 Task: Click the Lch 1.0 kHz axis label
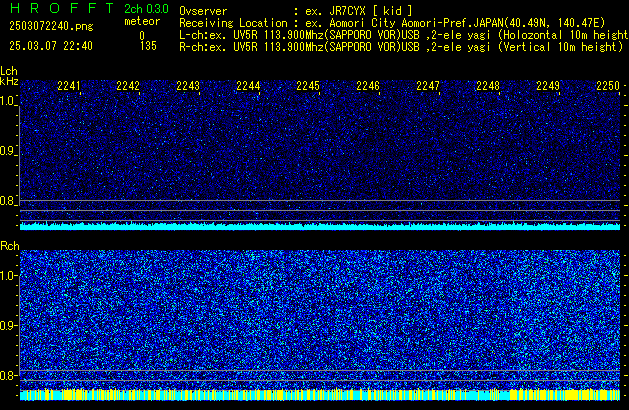[x=8, y=101]
